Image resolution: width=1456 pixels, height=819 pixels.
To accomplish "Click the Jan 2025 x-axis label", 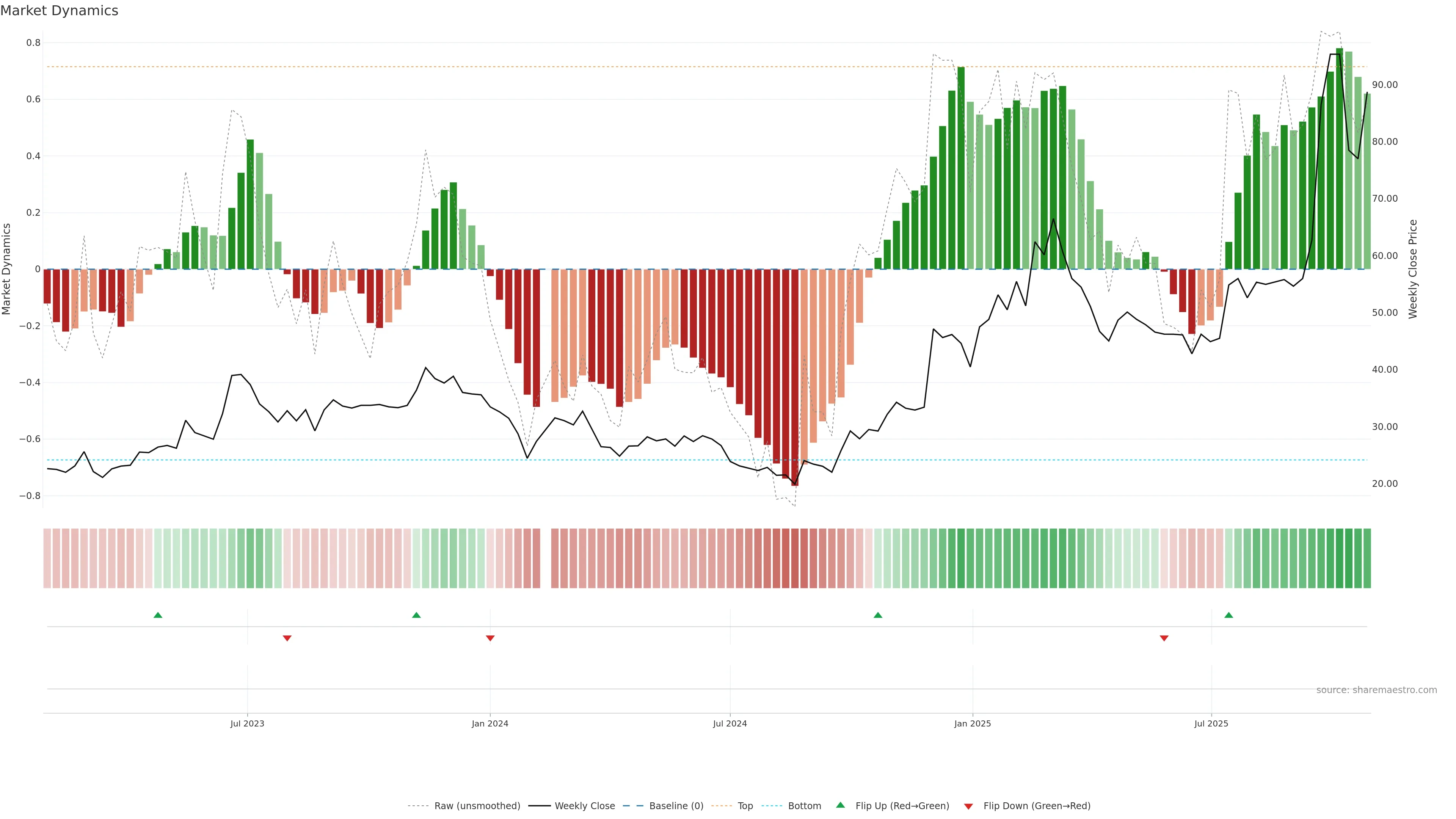I will click(x=972, y=723).
